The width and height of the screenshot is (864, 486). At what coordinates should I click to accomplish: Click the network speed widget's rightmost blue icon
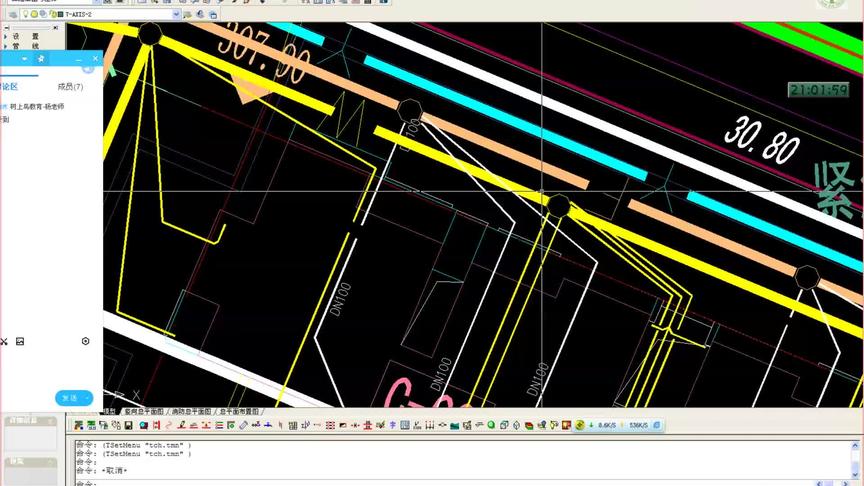[656, 425]
